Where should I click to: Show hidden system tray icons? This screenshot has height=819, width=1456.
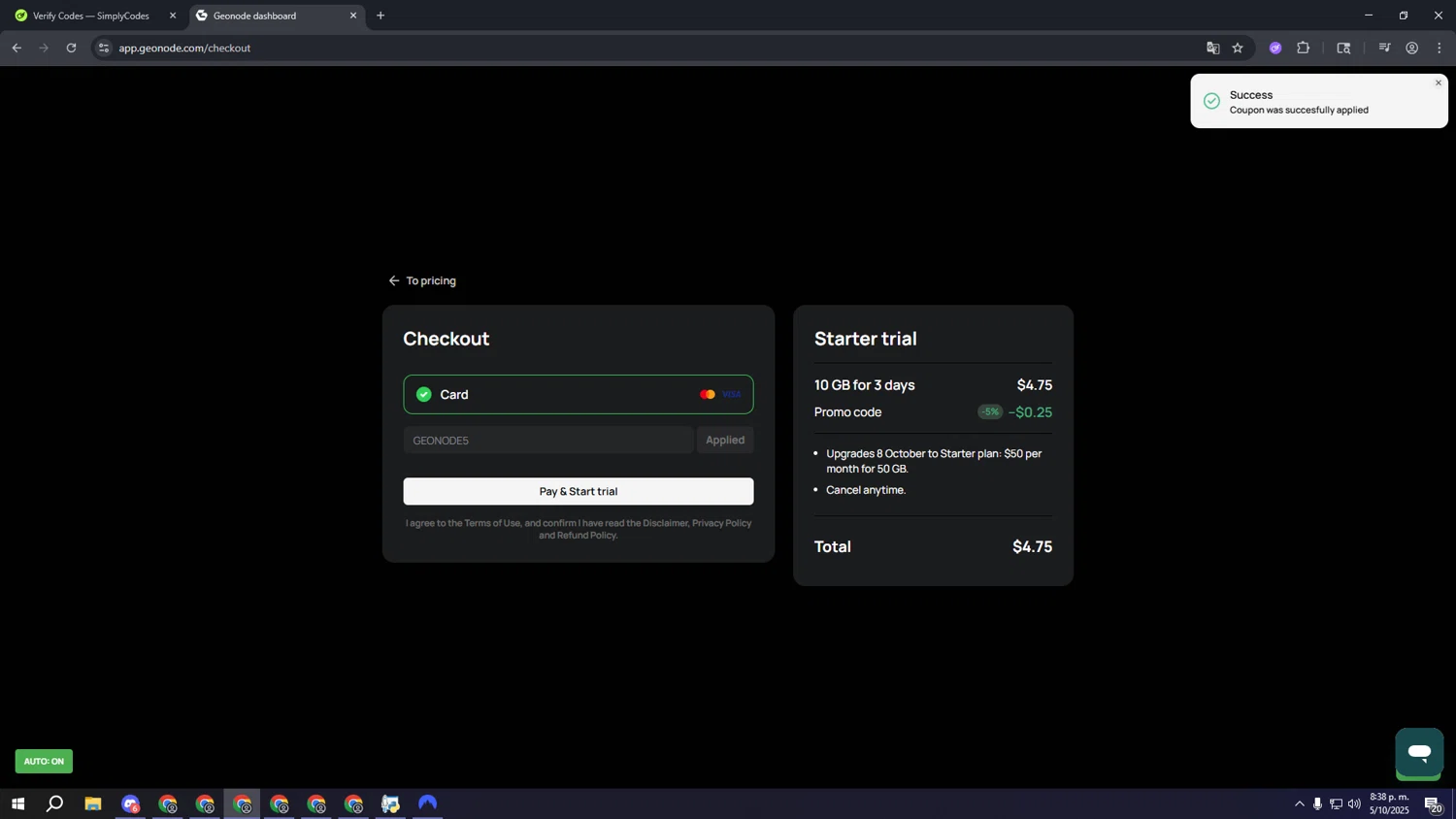pyautogui.click(x=1299, y=803)
